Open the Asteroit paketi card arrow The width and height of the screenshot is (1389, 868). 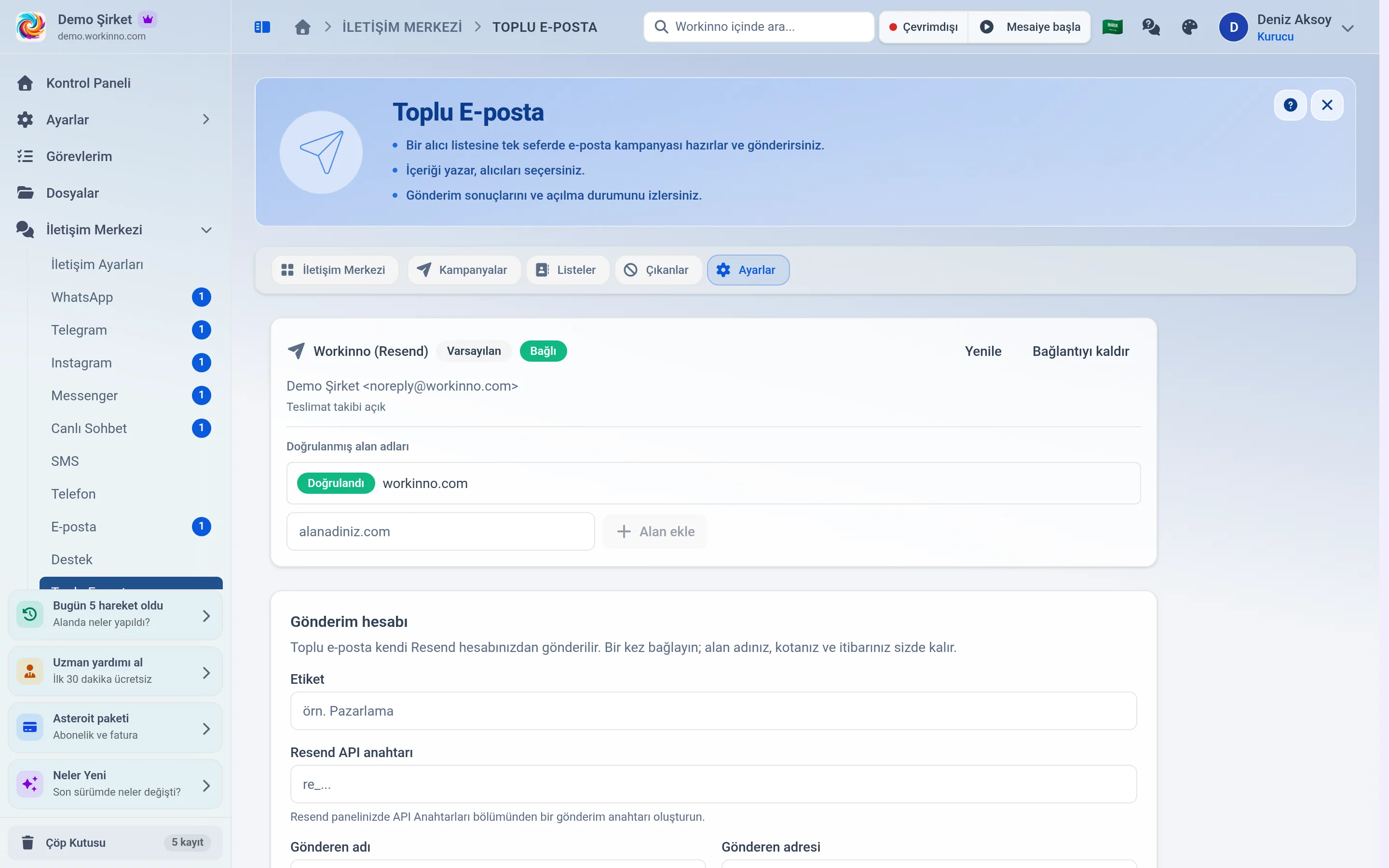pos(206,729)
